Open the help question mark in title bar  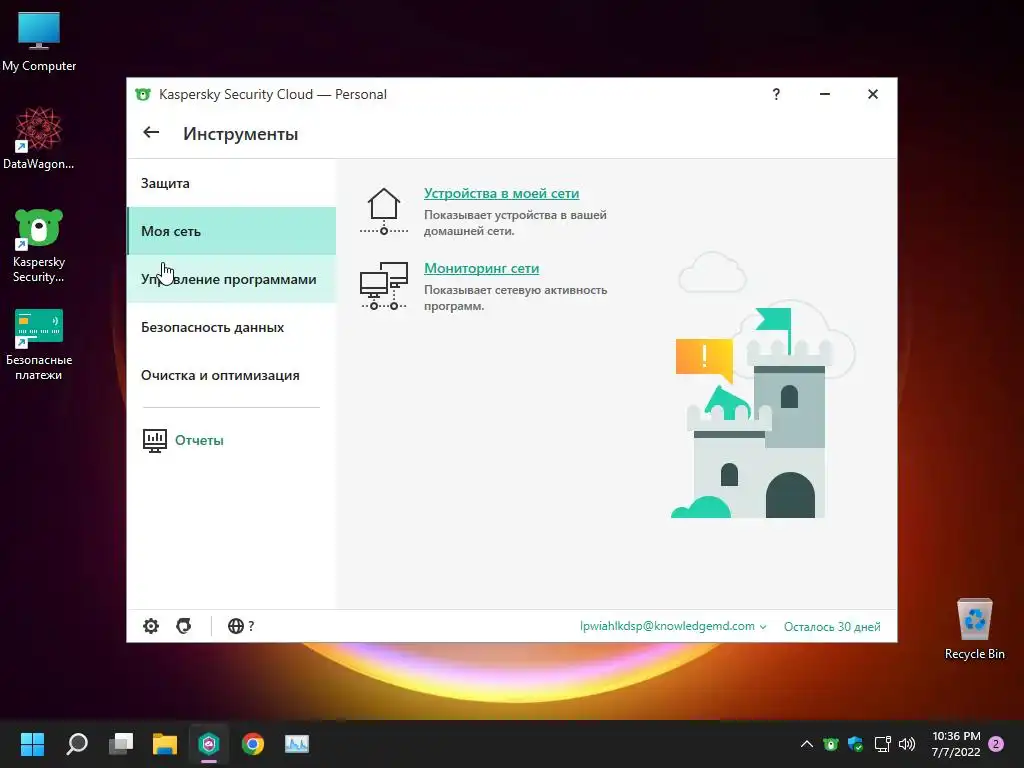[776, 94]
